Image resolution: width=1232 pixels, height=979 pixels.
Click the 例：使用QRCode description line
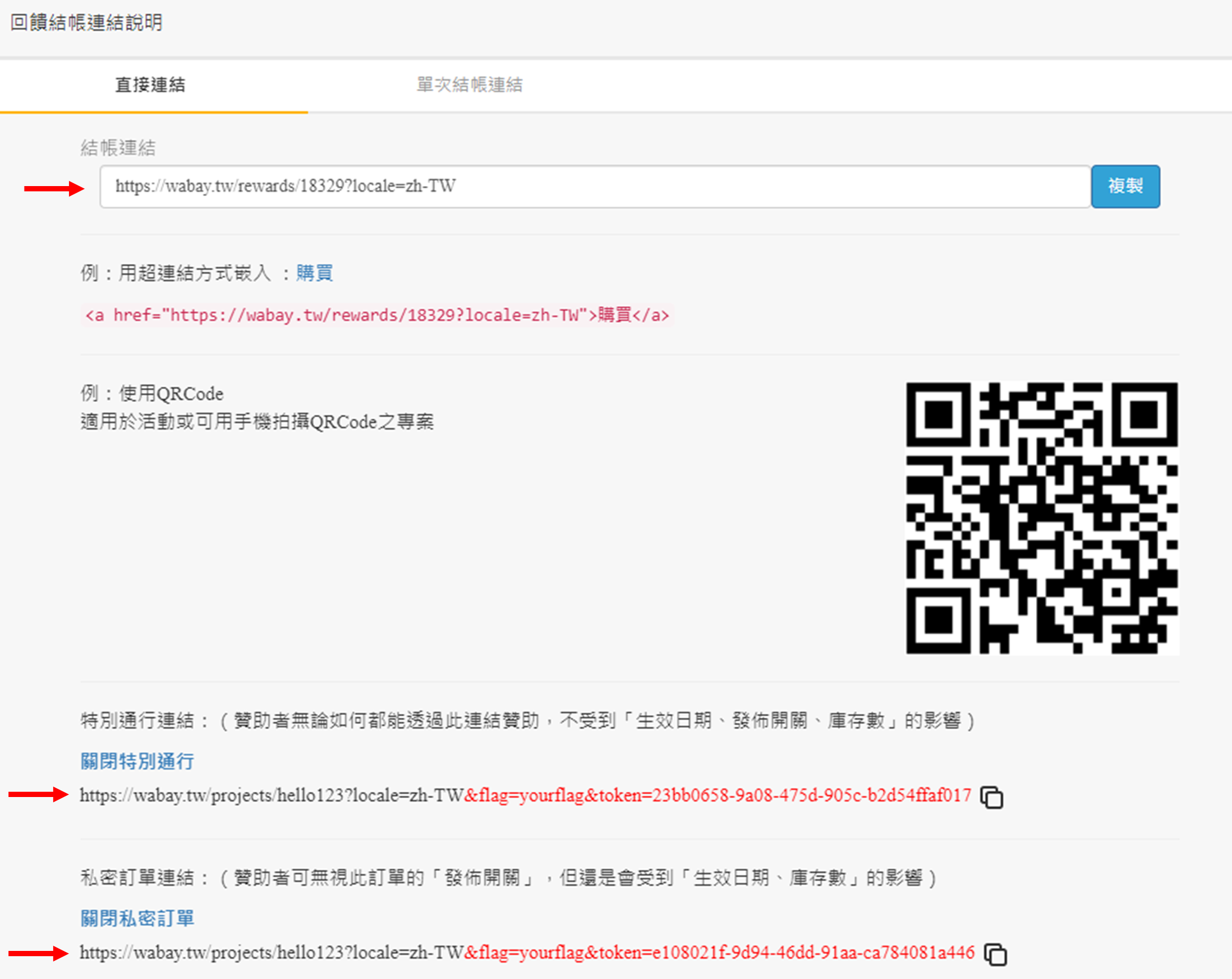tap(152, 394)
